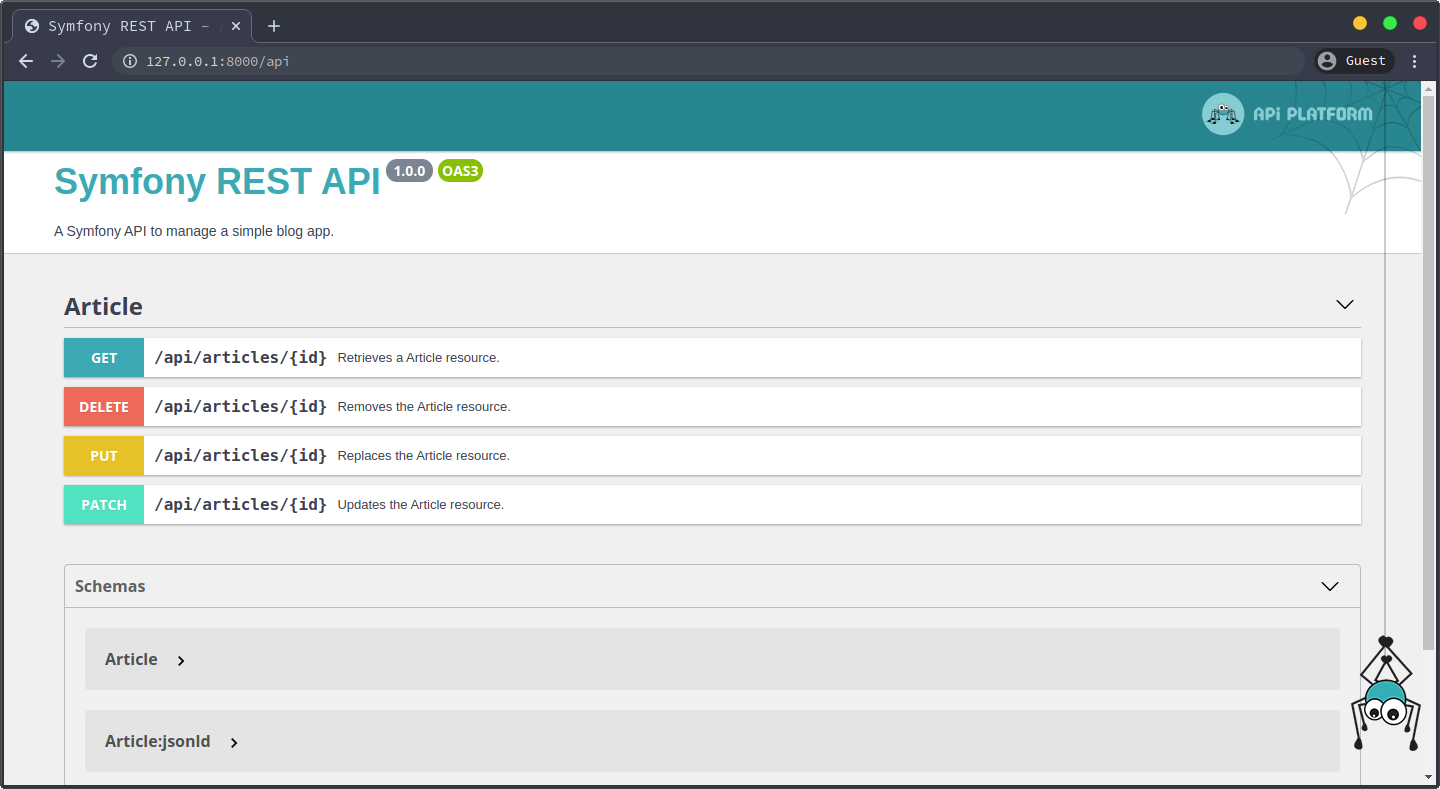Expand the Article schema model

181,660
